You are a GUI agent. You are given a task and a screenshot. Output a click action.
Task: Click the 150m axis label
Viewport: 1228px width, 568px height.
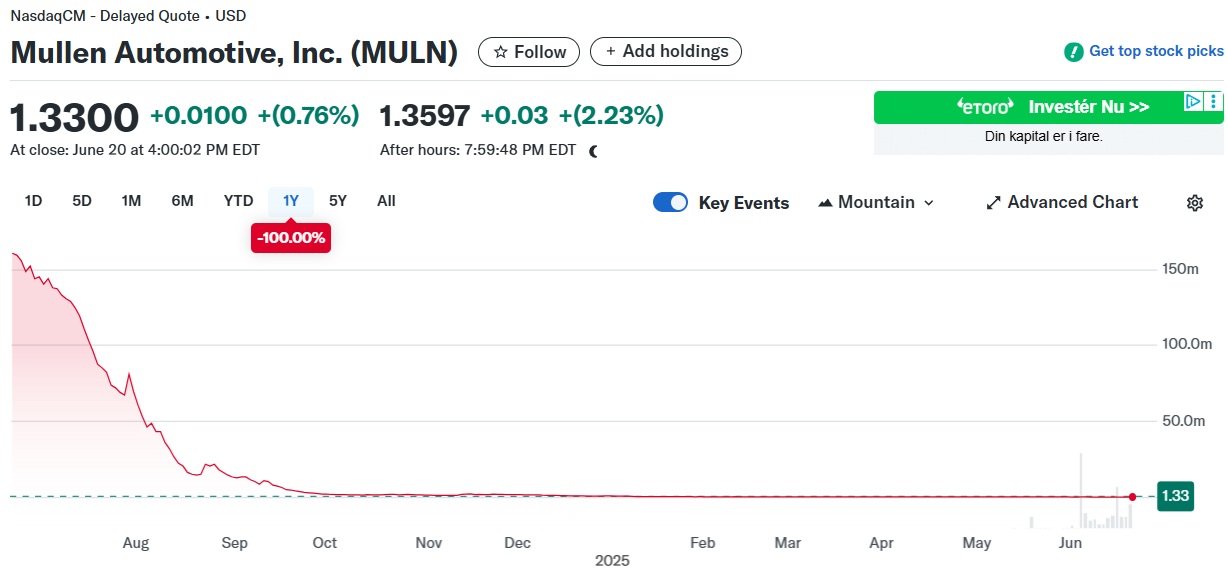(1180, 270)
